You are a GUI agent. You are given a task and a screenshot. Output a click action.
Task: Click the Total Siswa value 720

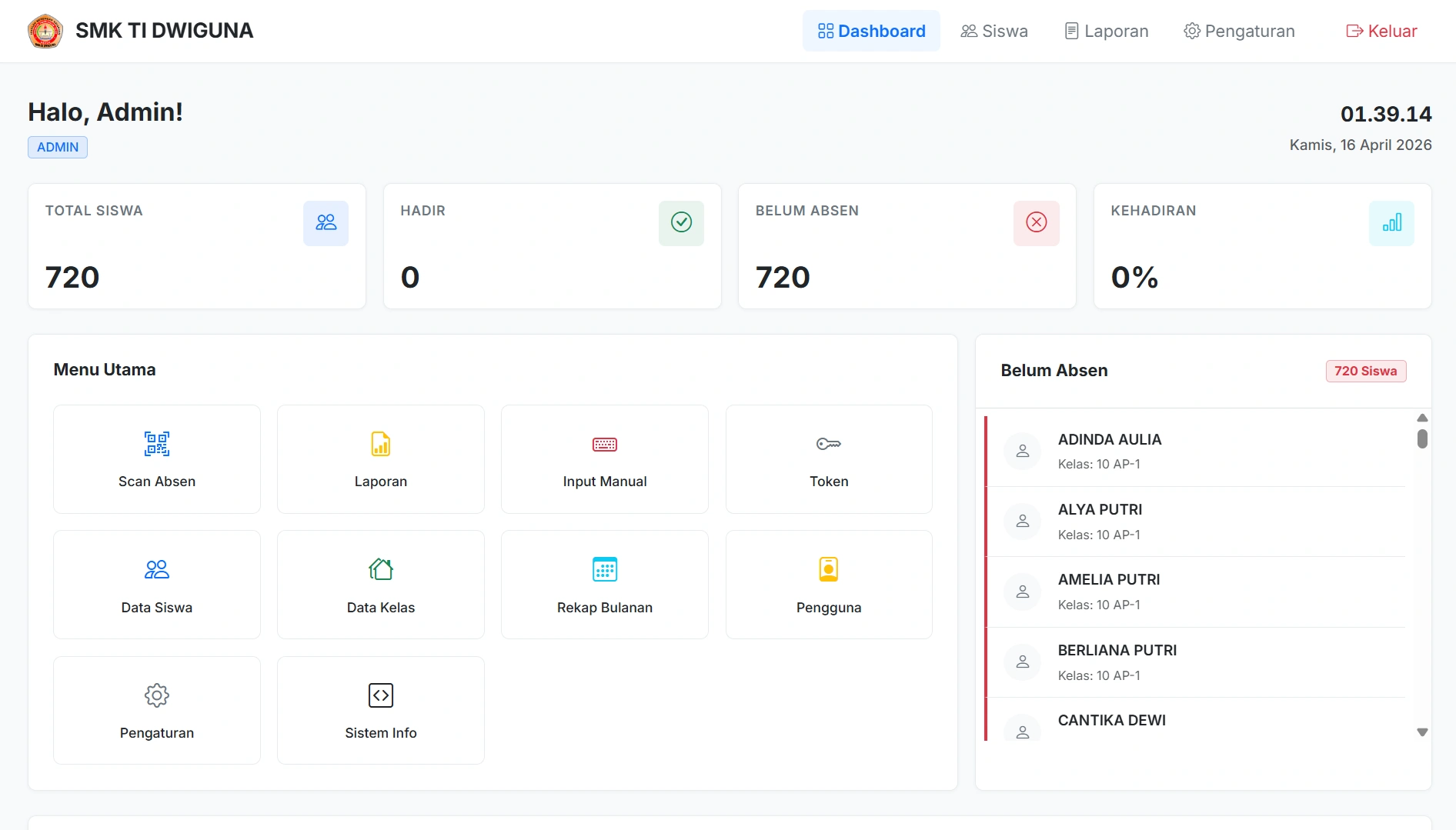click(x=72, y=277)
